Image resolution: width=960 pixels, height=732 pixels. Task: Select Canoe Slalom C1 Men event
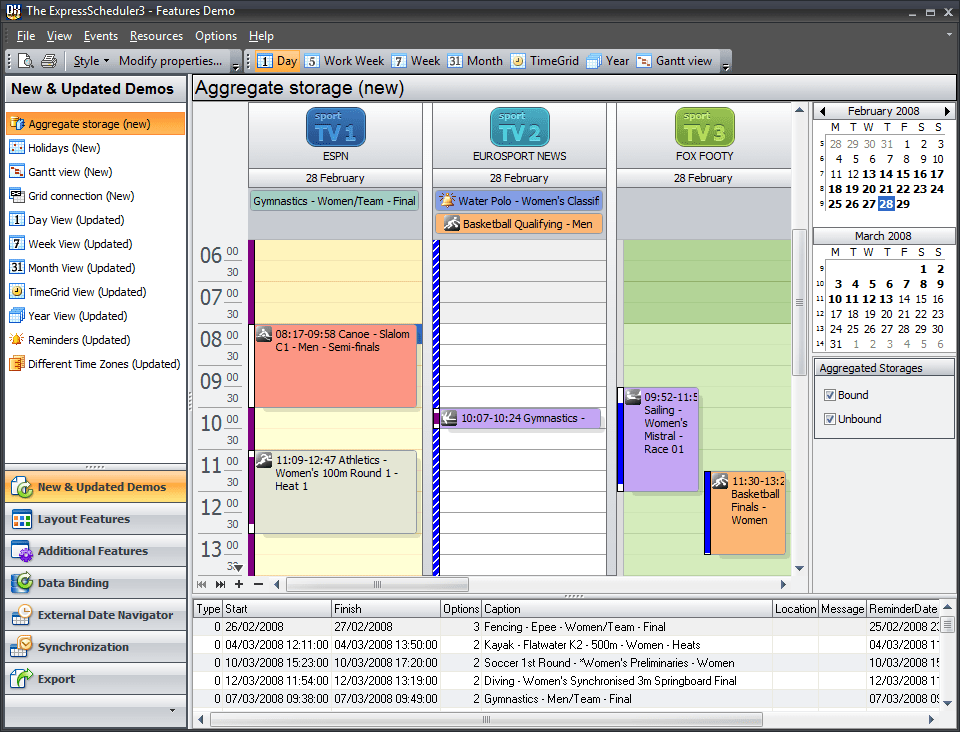click(336, 366)
